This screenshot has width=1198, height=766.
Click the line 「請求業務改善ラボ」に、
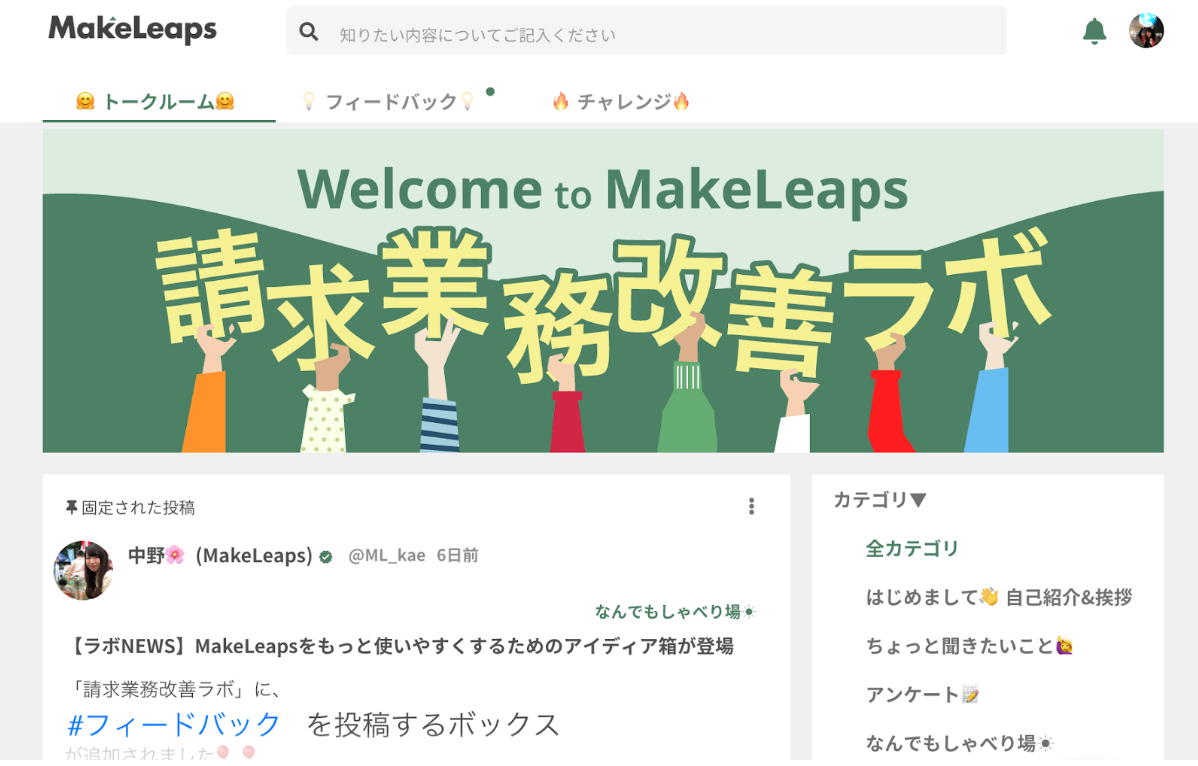[174, 689]
